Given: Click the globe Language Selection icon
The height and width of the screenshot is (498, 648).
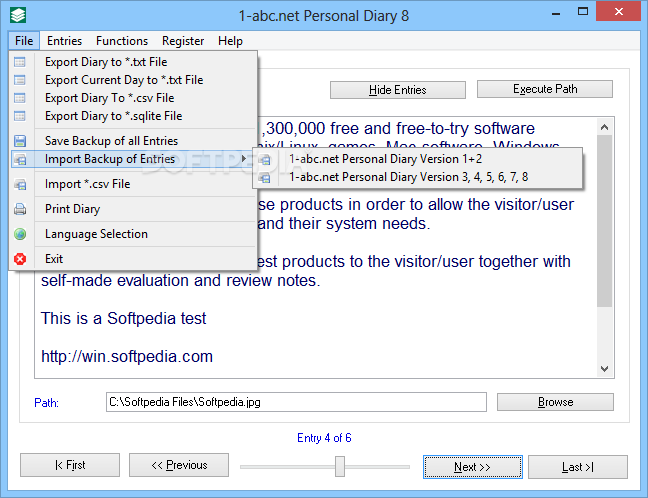Looking at the screenshot, I should tap(20, 234).
